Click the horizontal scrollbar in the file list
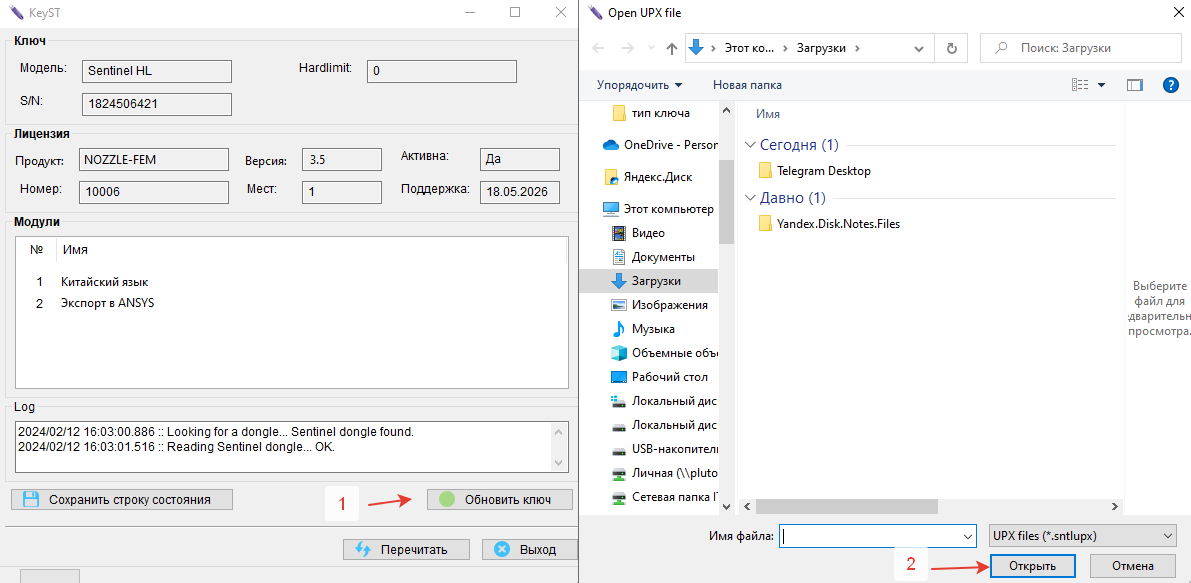The width and height of the screenshot is (1191, 583). click(845, 506)
